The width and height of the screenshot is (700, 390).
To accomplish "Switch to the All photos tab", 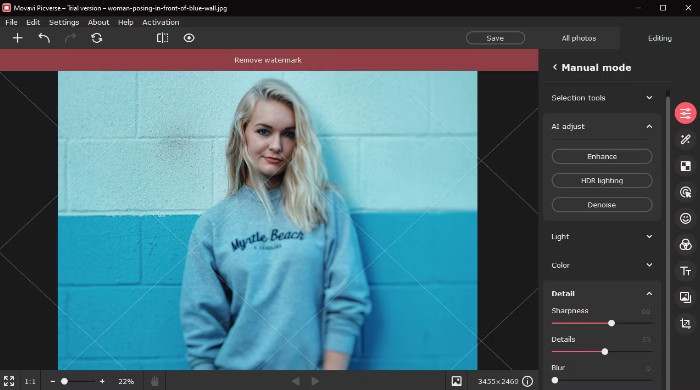I will click(x=579, y=38).
